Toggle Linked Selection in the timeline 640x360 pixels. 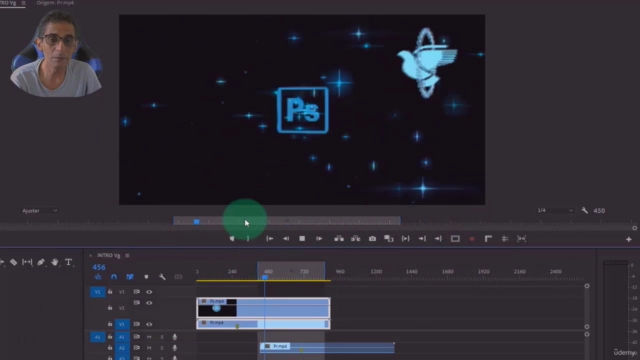point(130,277)
